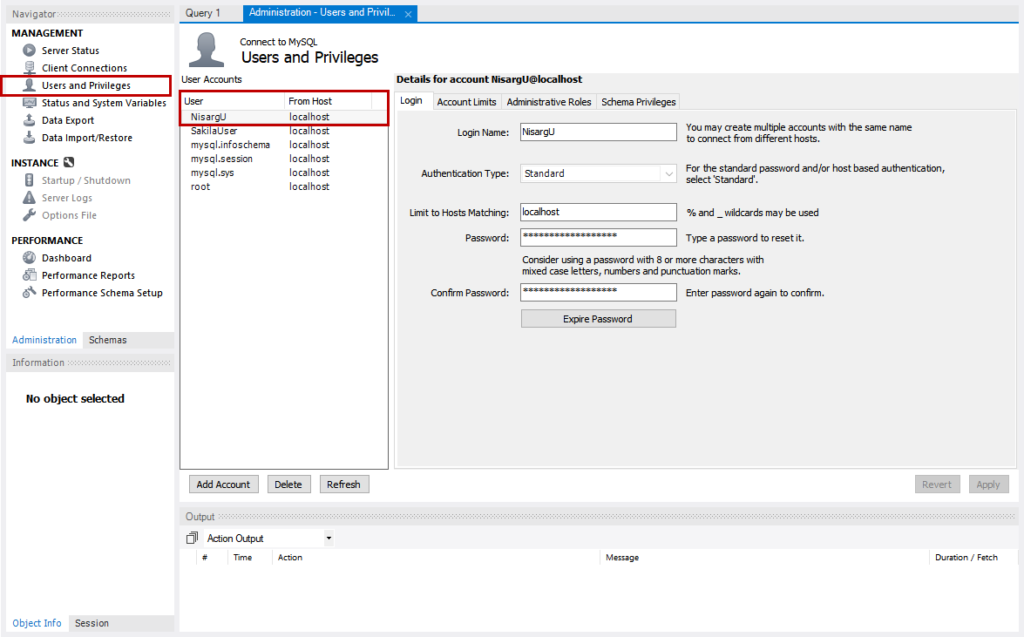
Task: Click the Login Name input field
Action: (598, 132)
